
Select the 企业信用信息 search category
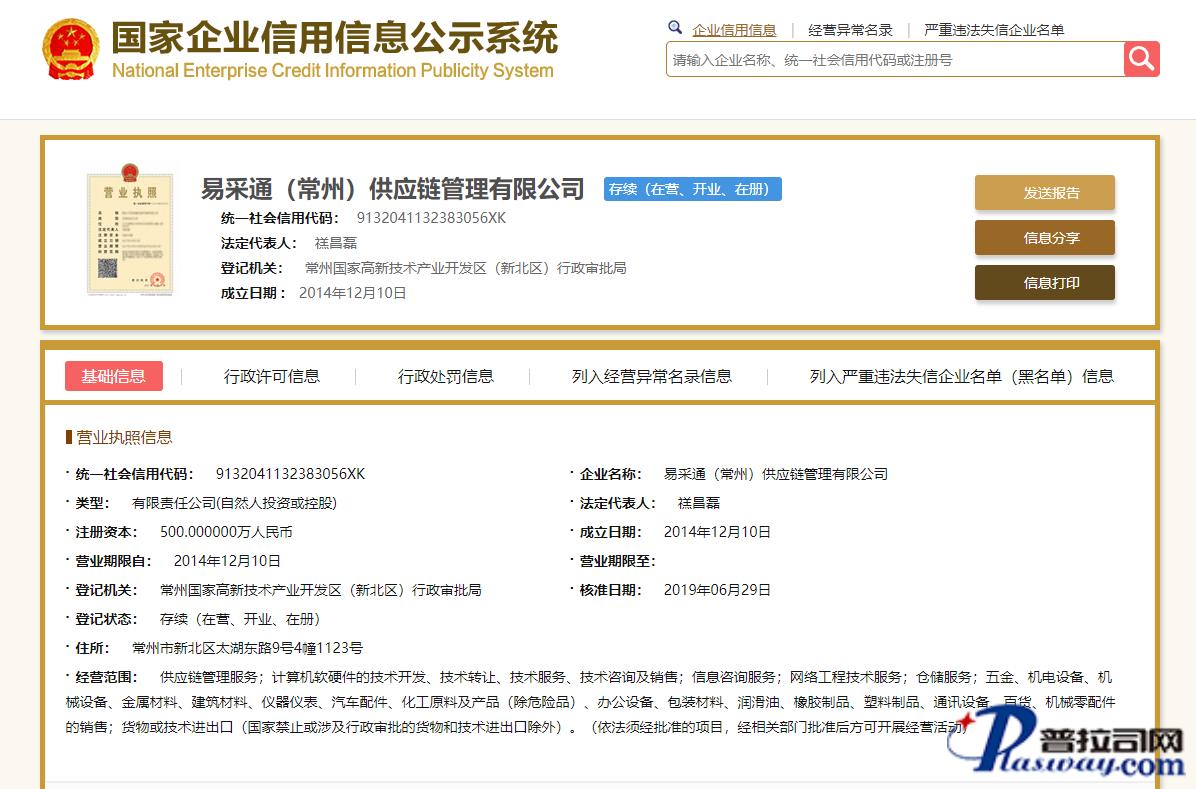pos(734,30)
